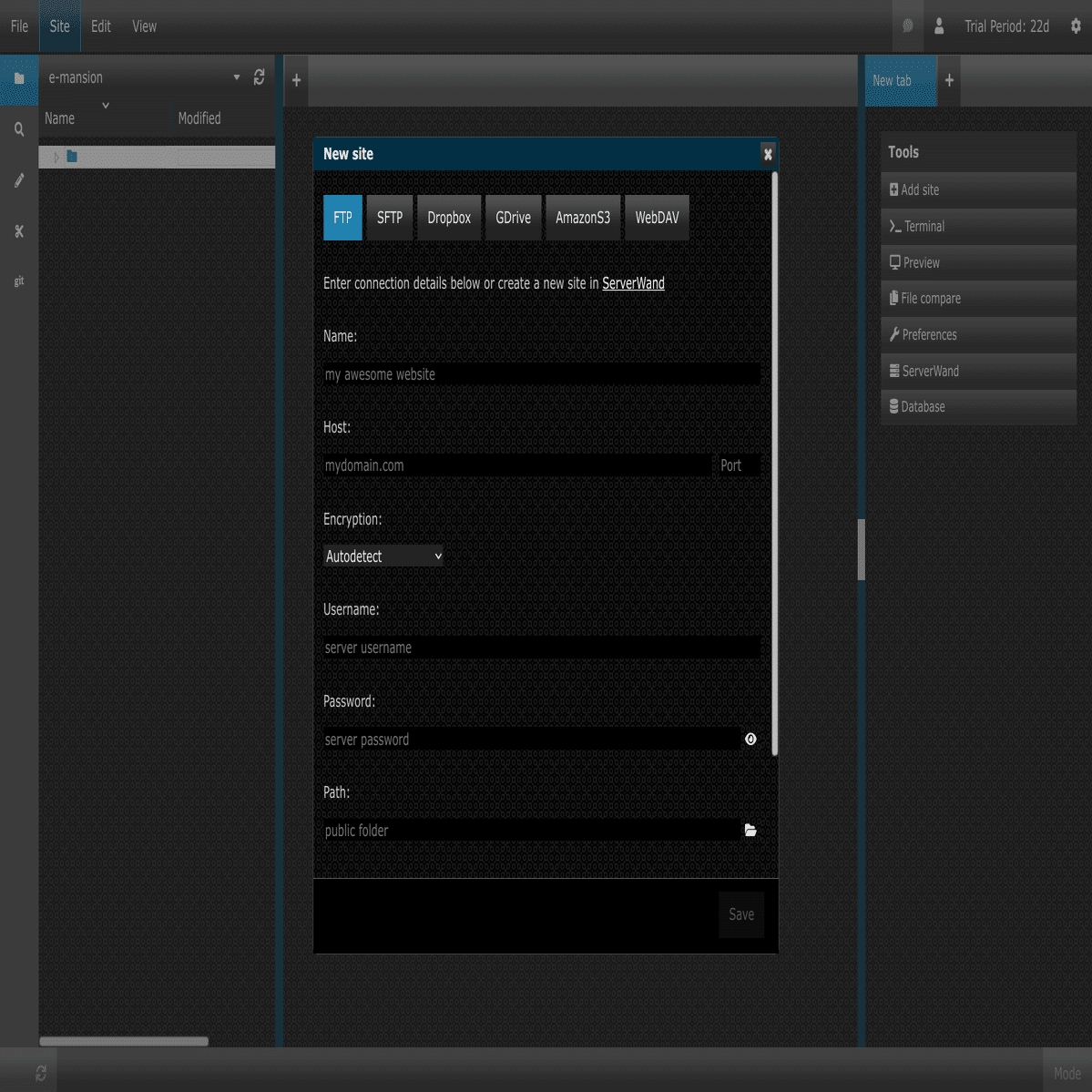Open the pencil edit tool in sidebar
This screenshot has width=1092, height=1092.
pos(19,180)
